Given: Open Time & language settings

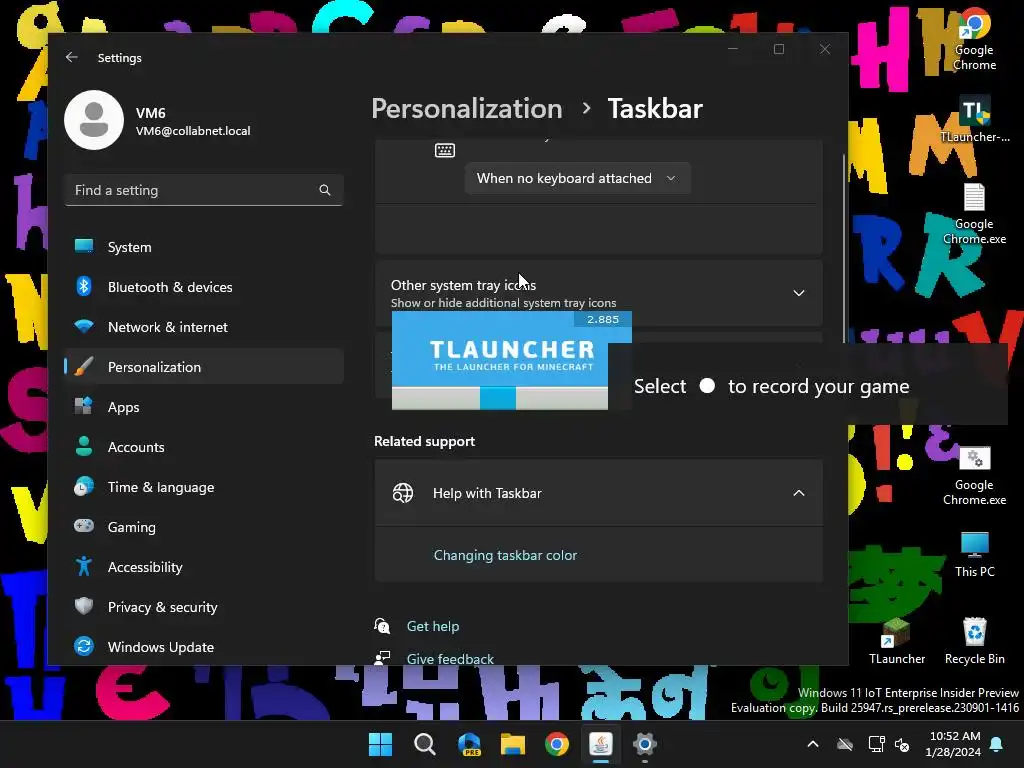Looking at the screenshot, I should [x=204, y=487].
